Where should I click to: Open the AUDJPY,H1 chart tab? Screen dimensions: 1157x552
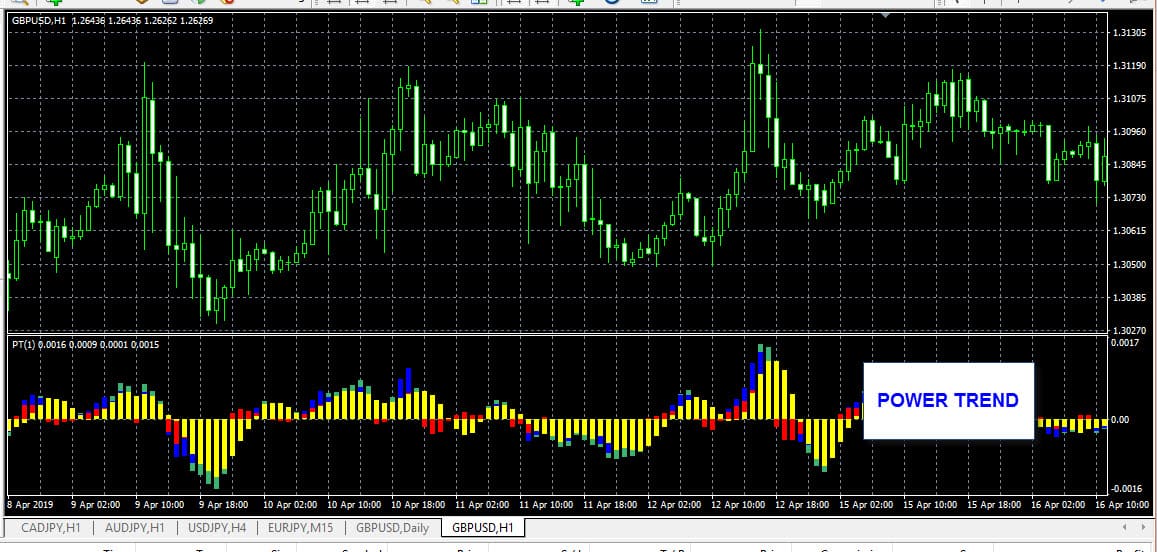(x=134, y=527)
